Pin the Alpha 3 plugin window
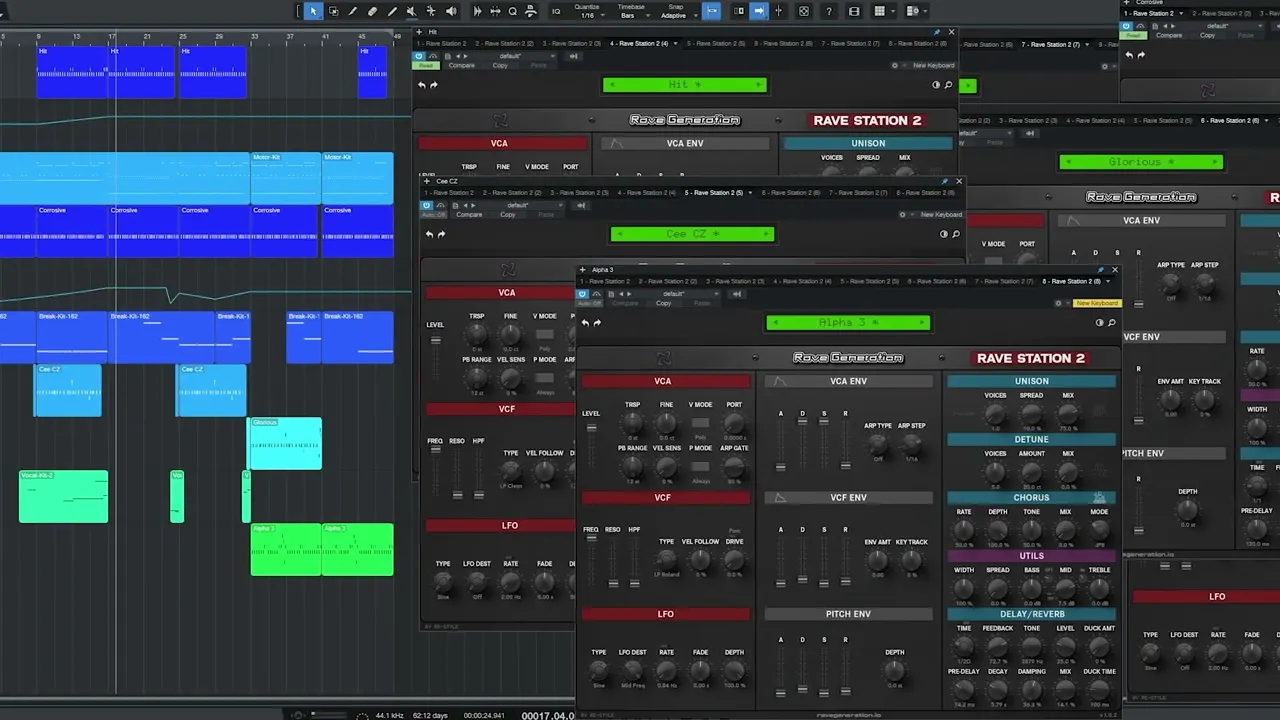This screenshot has height=720, width=1280. click(1100, 270)
